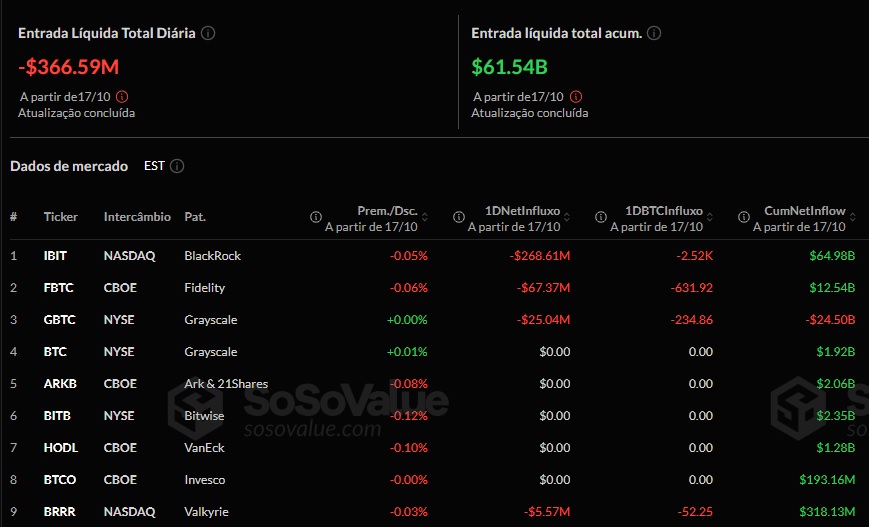The height and width of the screenshot is (527, 869).
Task: Open info icon for 1DBTCInfluxo column
Action: [601, 217]
